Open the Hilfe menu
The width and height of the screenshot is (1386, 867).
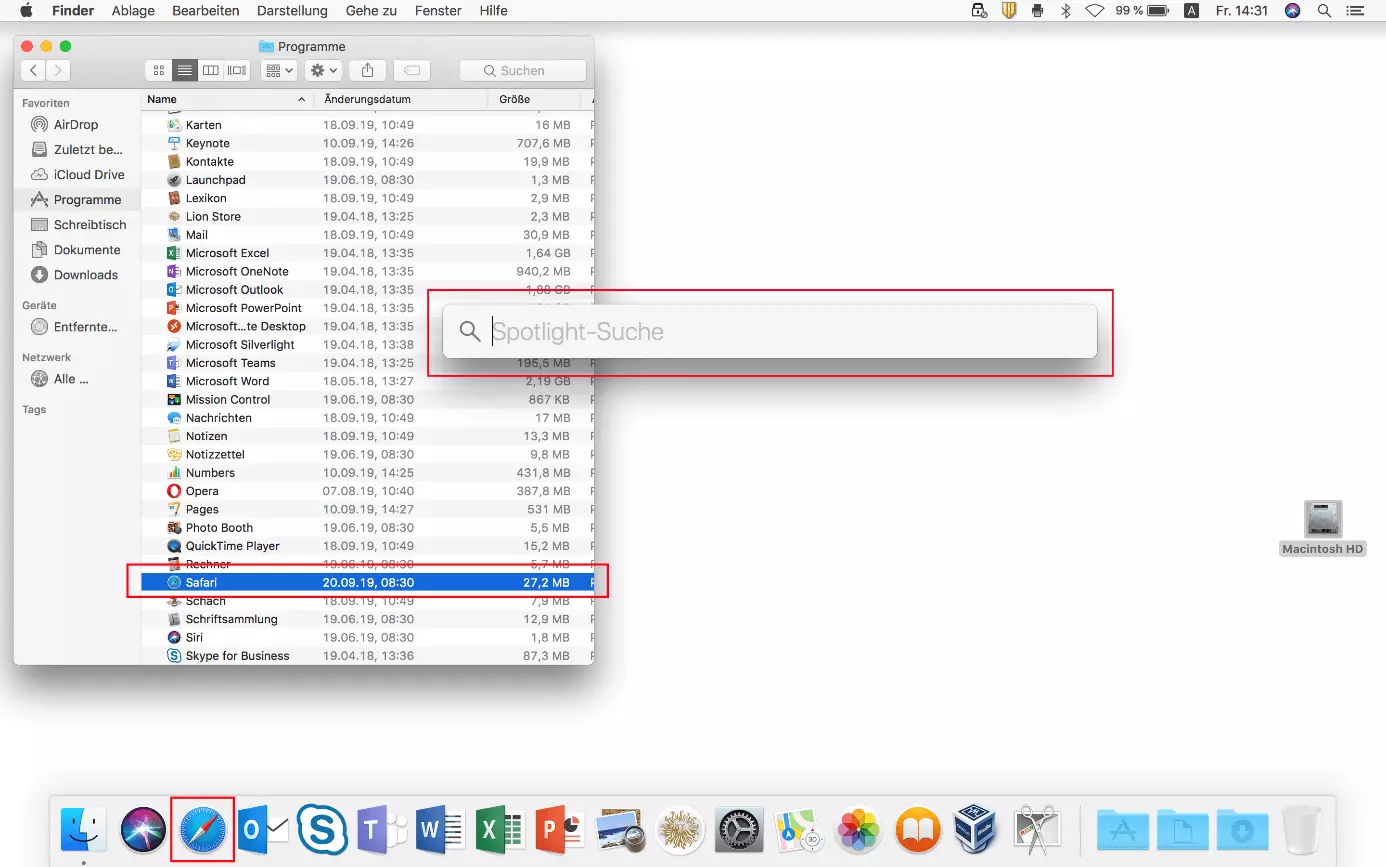[493, 11]
